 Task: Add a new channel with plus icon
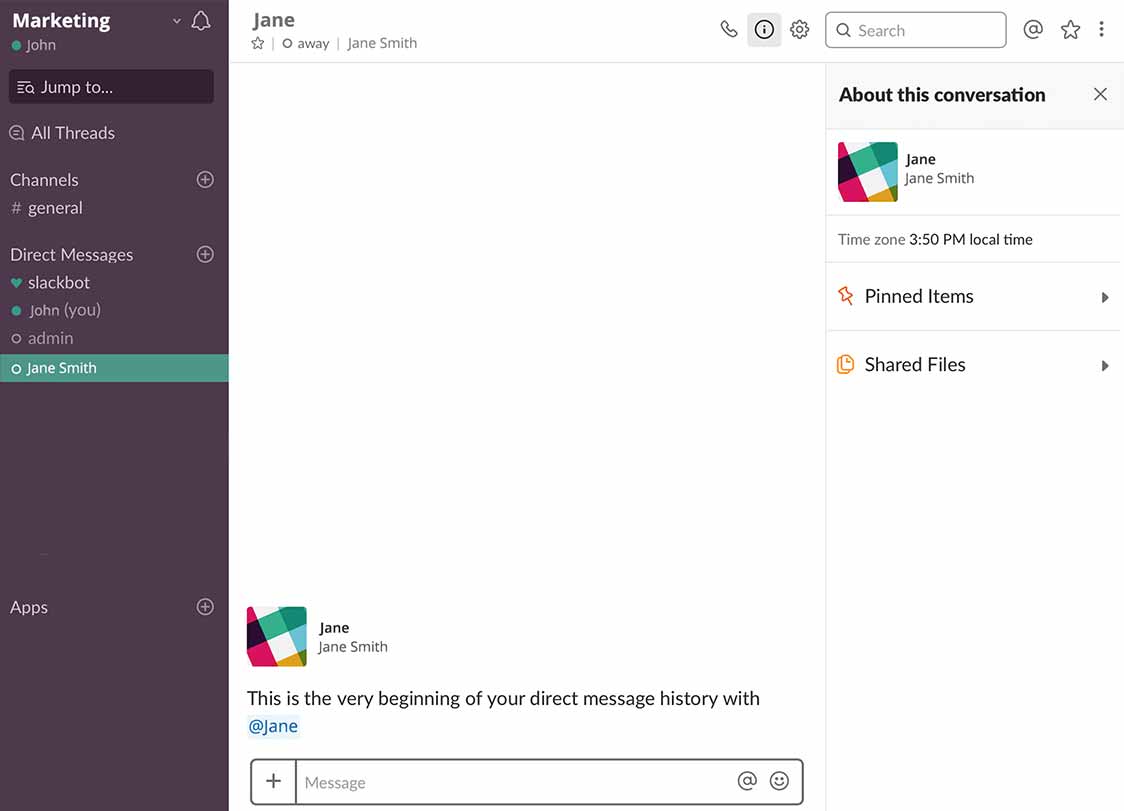(x=205, y=180)
